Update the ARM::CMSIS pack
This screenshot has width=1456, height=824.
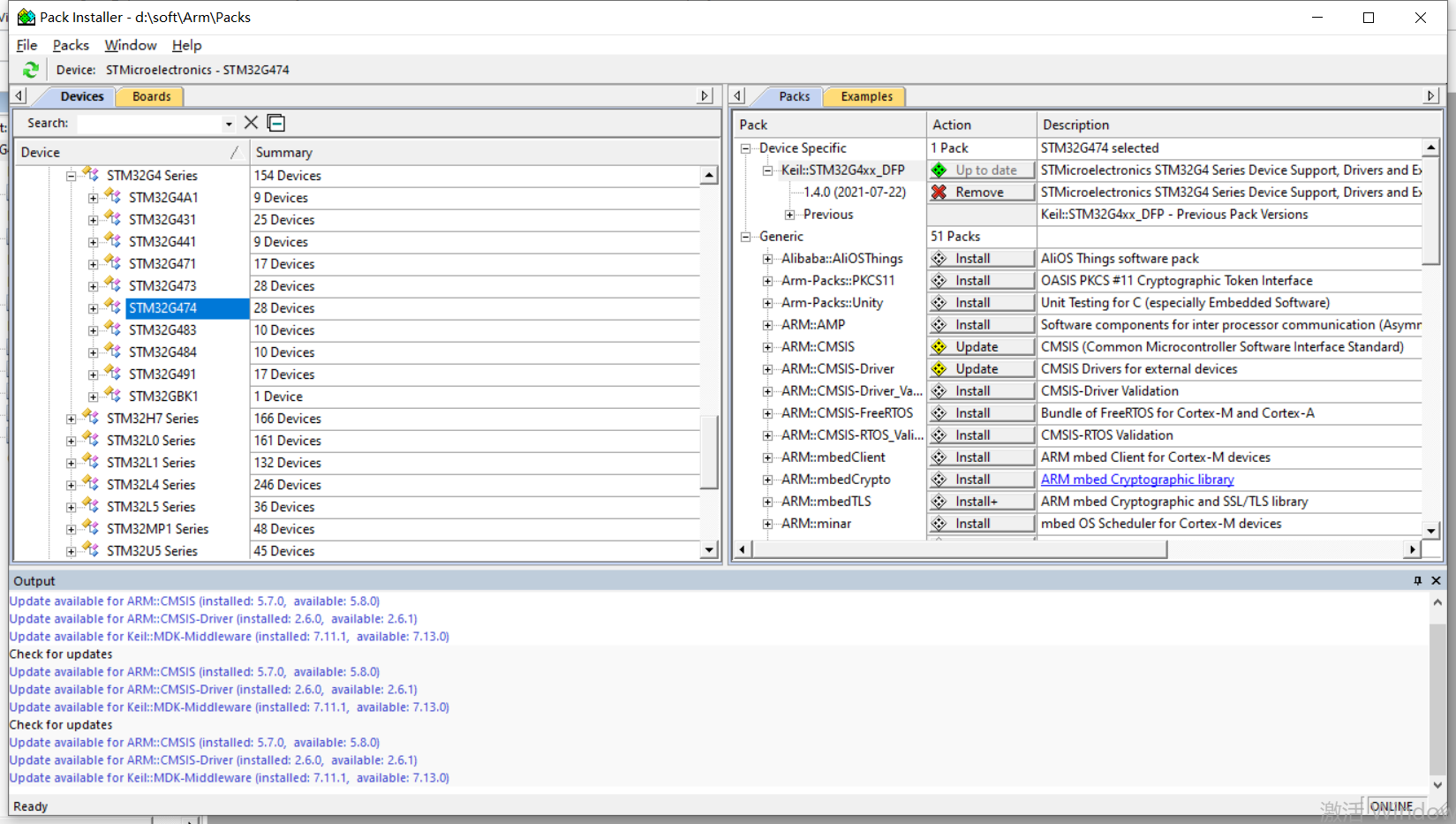click(x=981, y=346)
